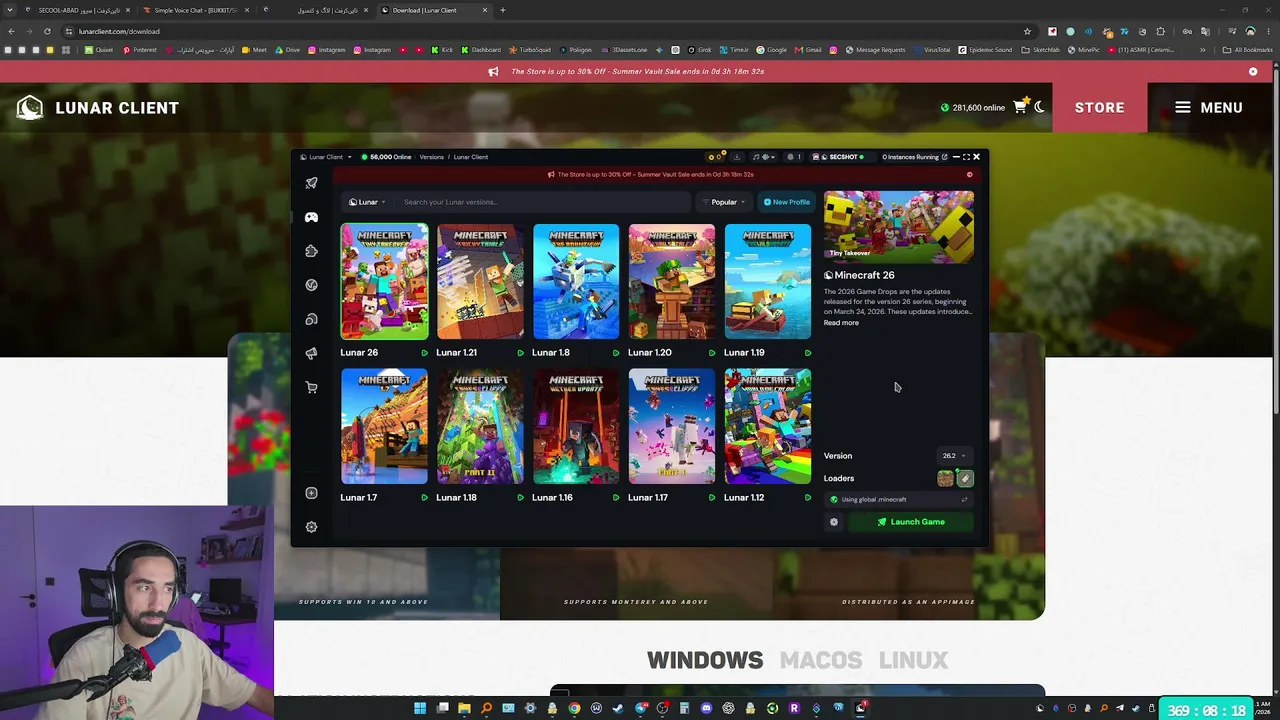The width and height of the screenshot is (1280, 720).
Task: Switch to the SECOOL-ABAD browser tab
Action: (x=78, y=10)
